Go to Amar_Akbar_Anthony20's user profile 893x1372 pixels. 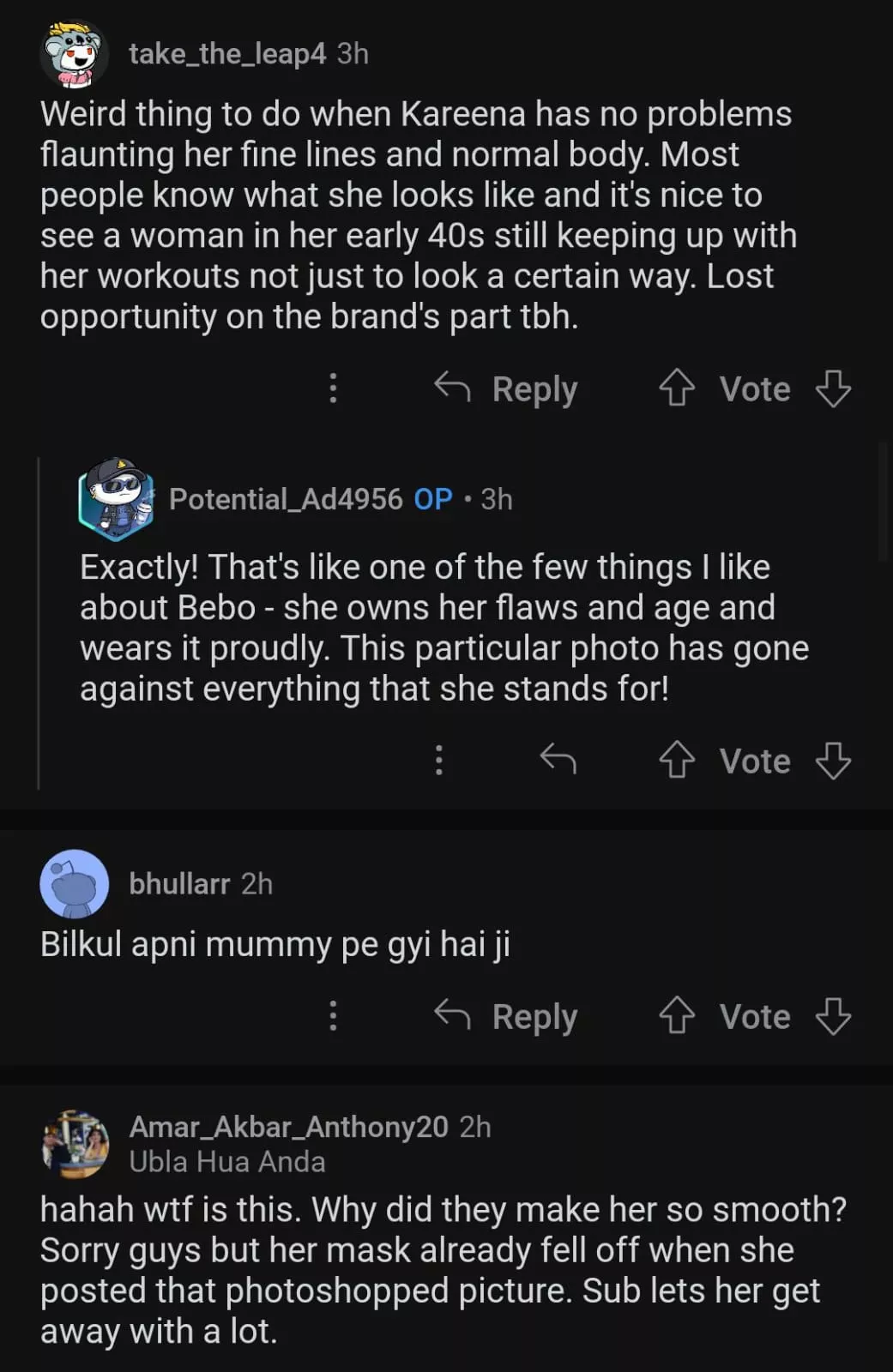click(x=288, y=1127)
